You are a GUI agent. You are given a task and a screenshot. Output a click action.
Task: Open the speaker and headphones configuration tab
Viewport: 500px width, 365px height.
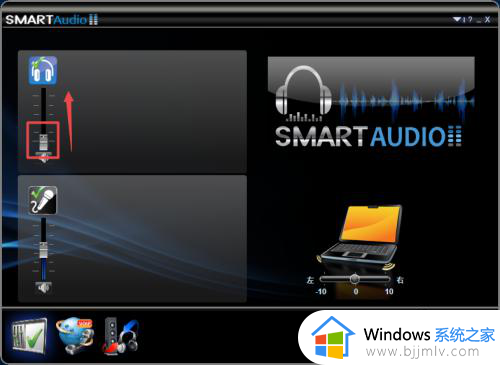(x=121, y=335)
